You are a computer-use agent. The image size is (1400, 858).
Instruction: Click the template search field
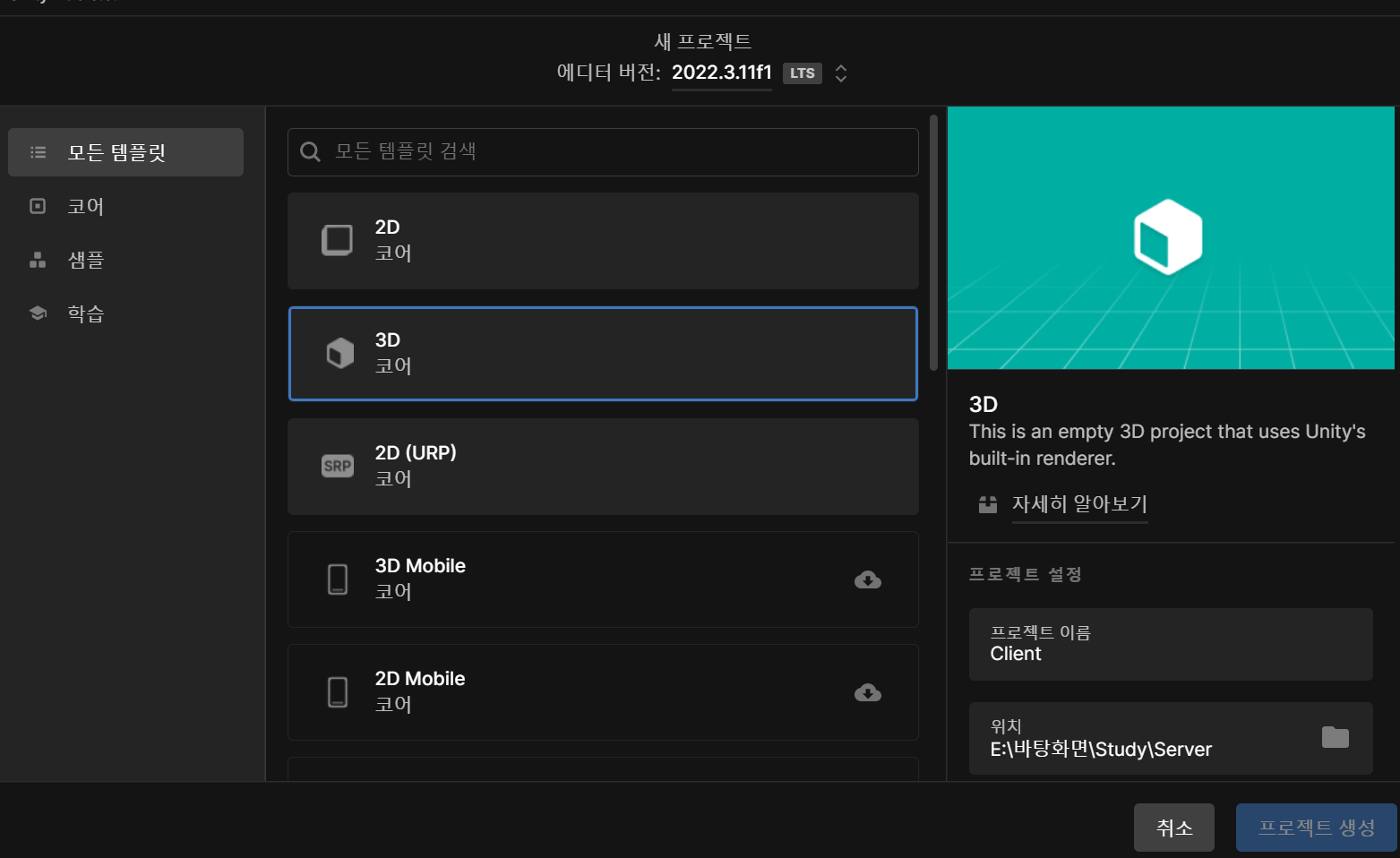click(603, 152)
